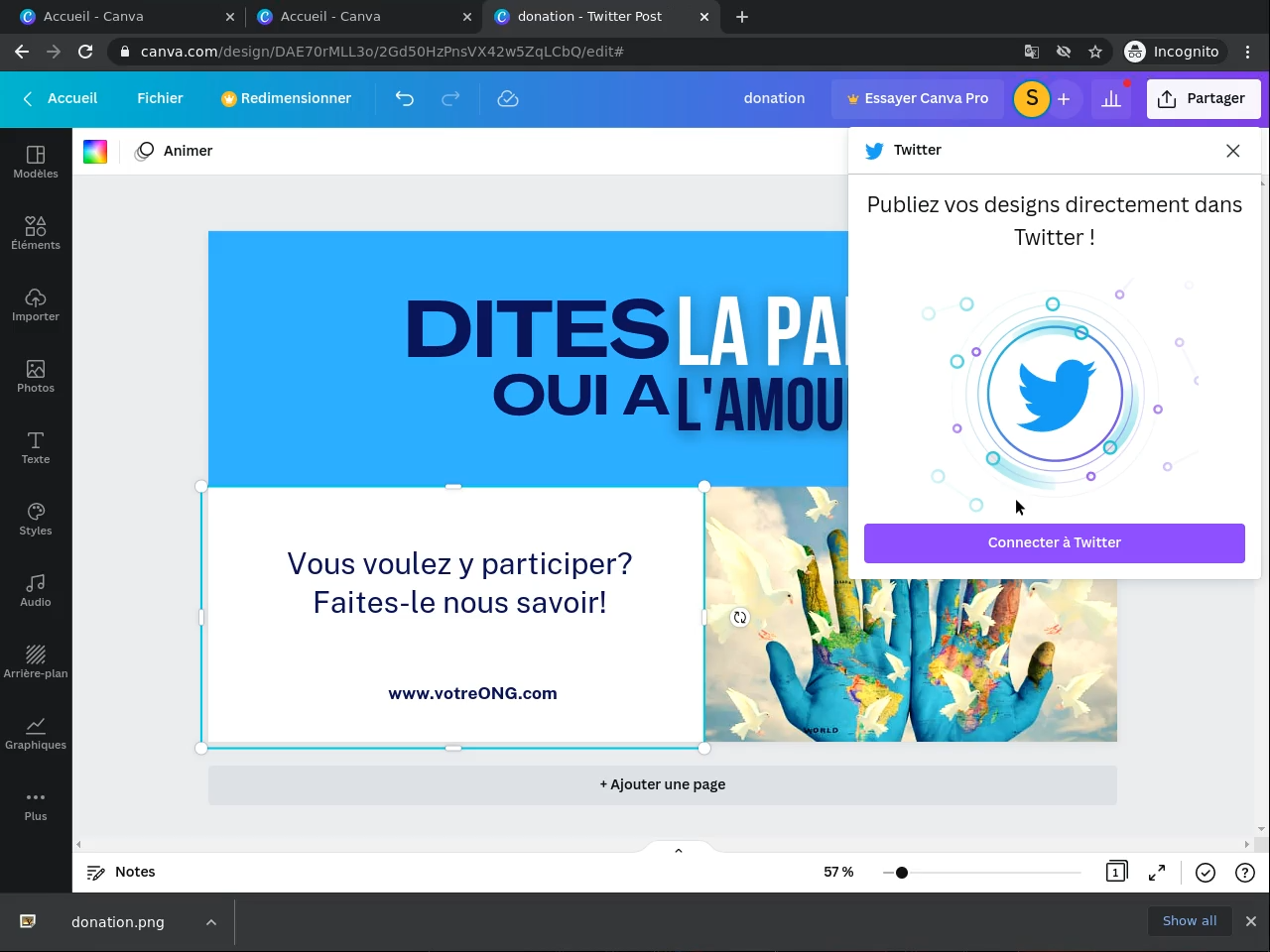The width and height of the screenshot is (1270, 952).
Task: Expand the donation.png download options
Action: (211, 922)
